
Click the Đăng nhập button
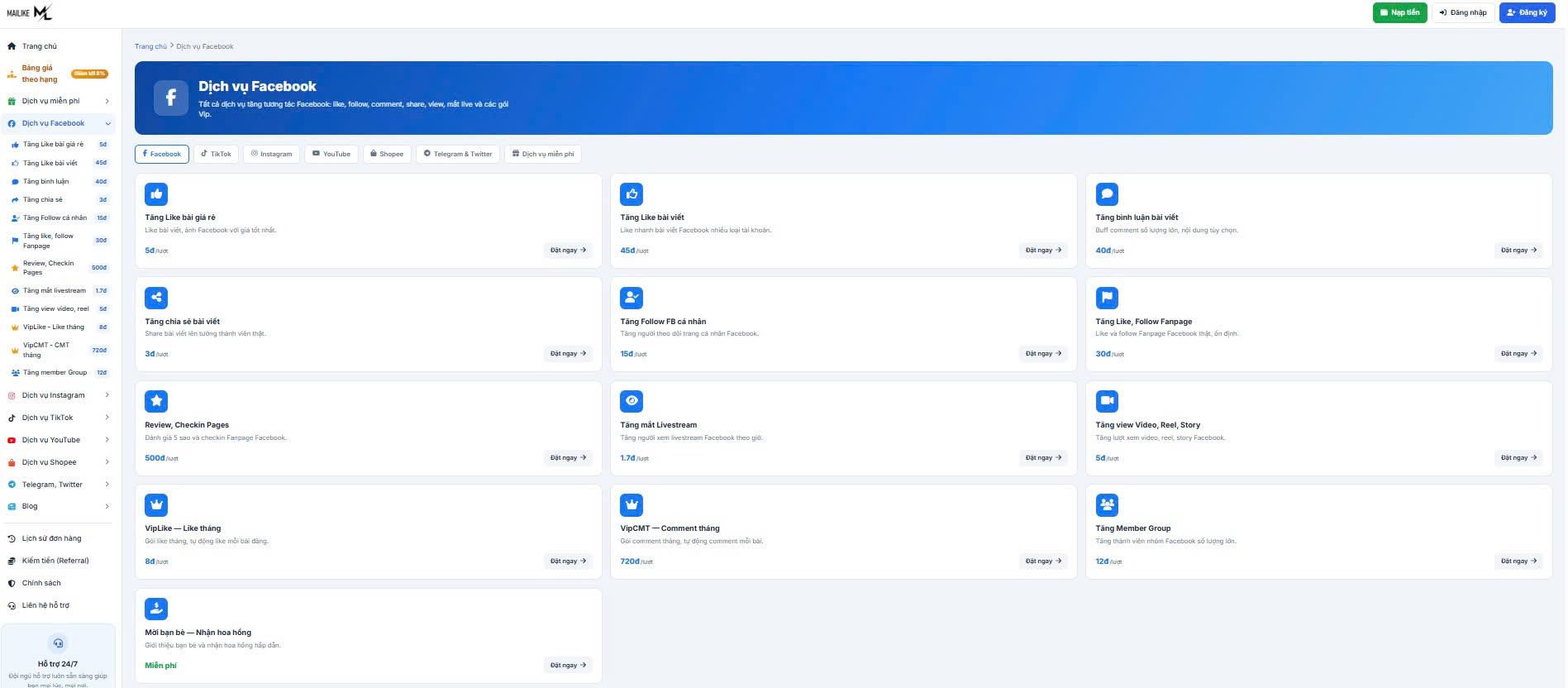coord(1463,12)
